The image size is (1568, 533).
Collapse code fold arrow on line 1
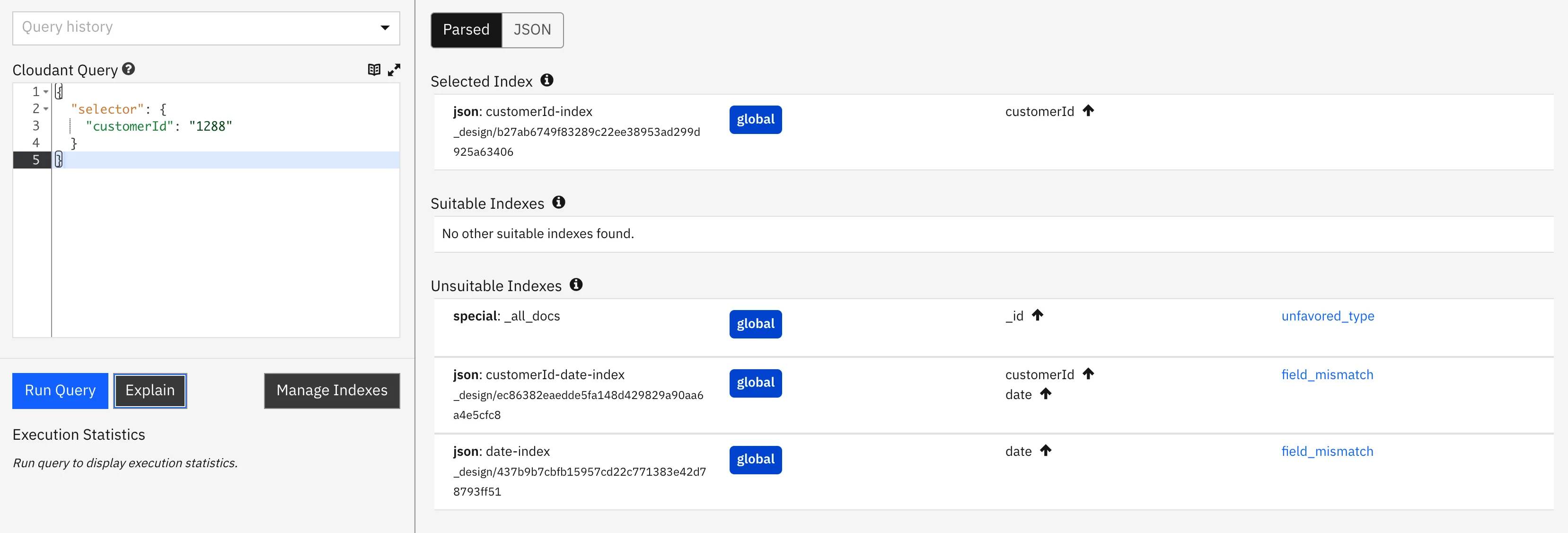point(45,92)
